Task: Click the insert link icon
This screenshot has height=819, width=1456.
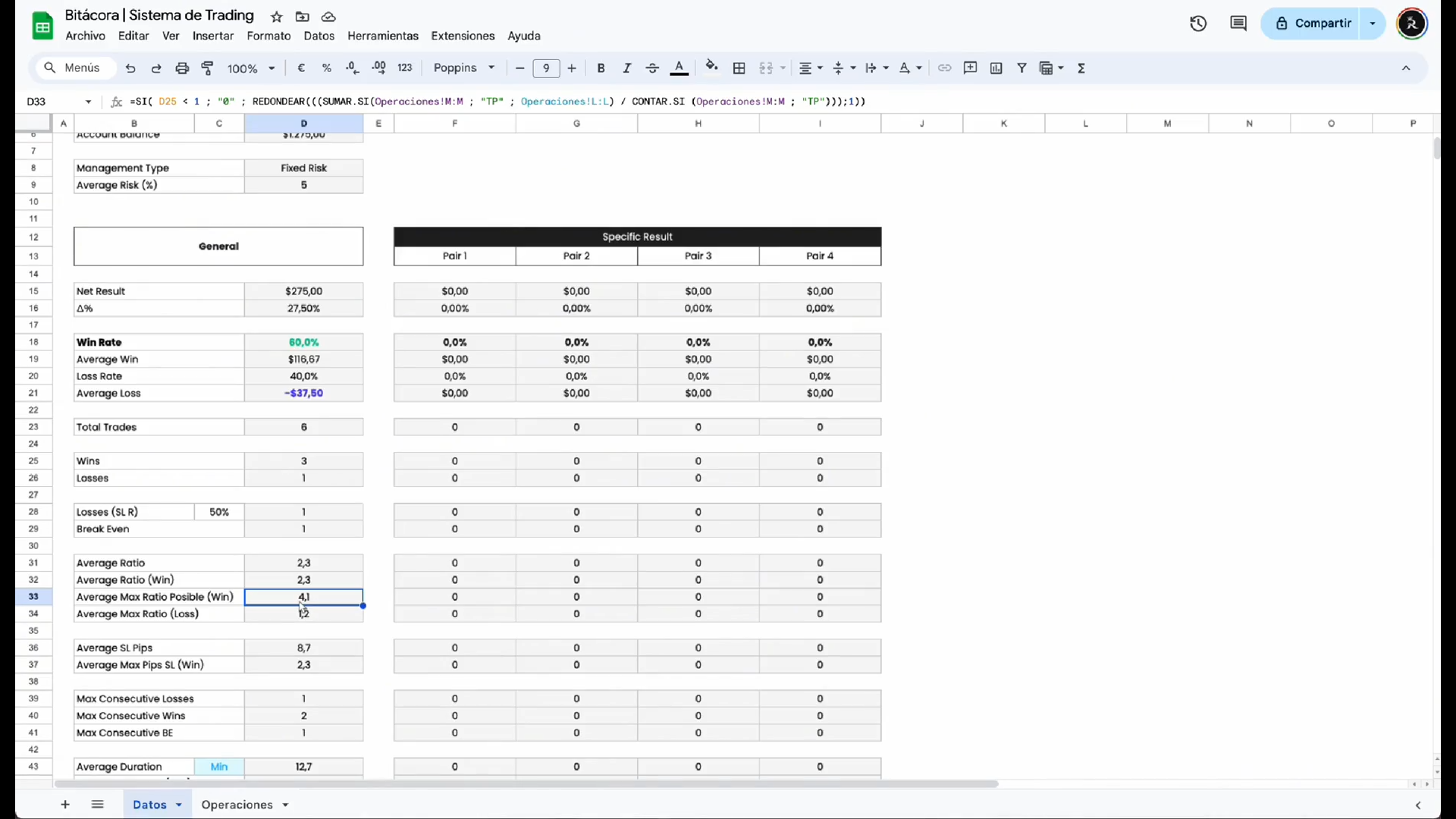Action: [944, 68]
